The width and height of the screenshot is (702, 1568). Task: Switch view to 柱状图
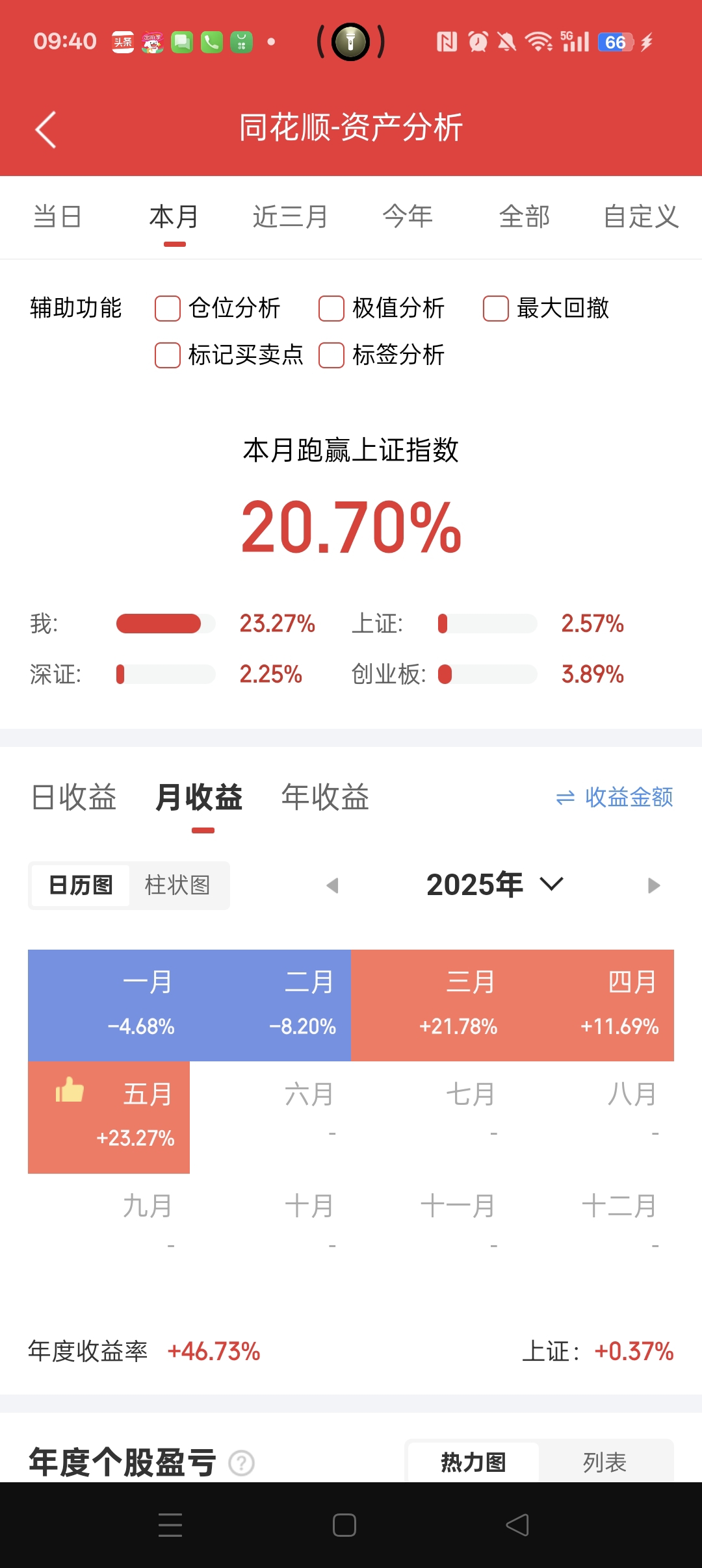[x=177, y=885]
